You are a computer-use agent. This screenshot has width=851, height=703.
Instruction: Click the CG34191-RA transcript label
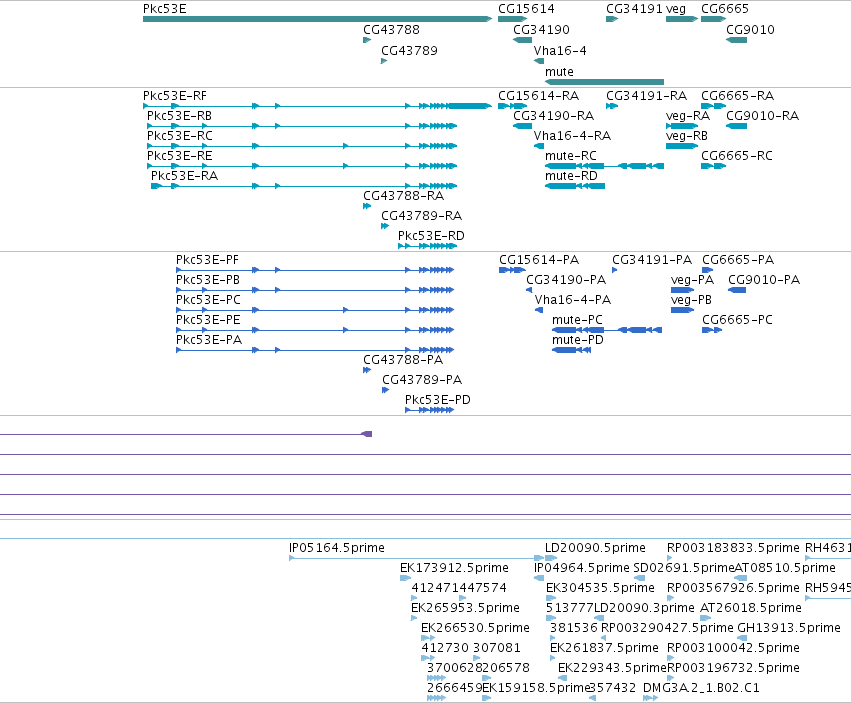click(646, 96)
